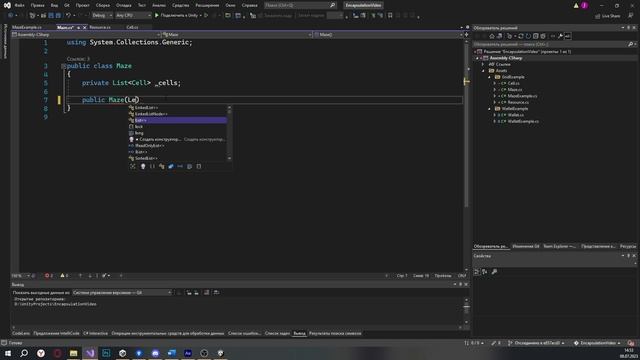Click the Save All icon in toolbar
The width and height of the screenshot is (640, 360).
click(x=58, y=16)
